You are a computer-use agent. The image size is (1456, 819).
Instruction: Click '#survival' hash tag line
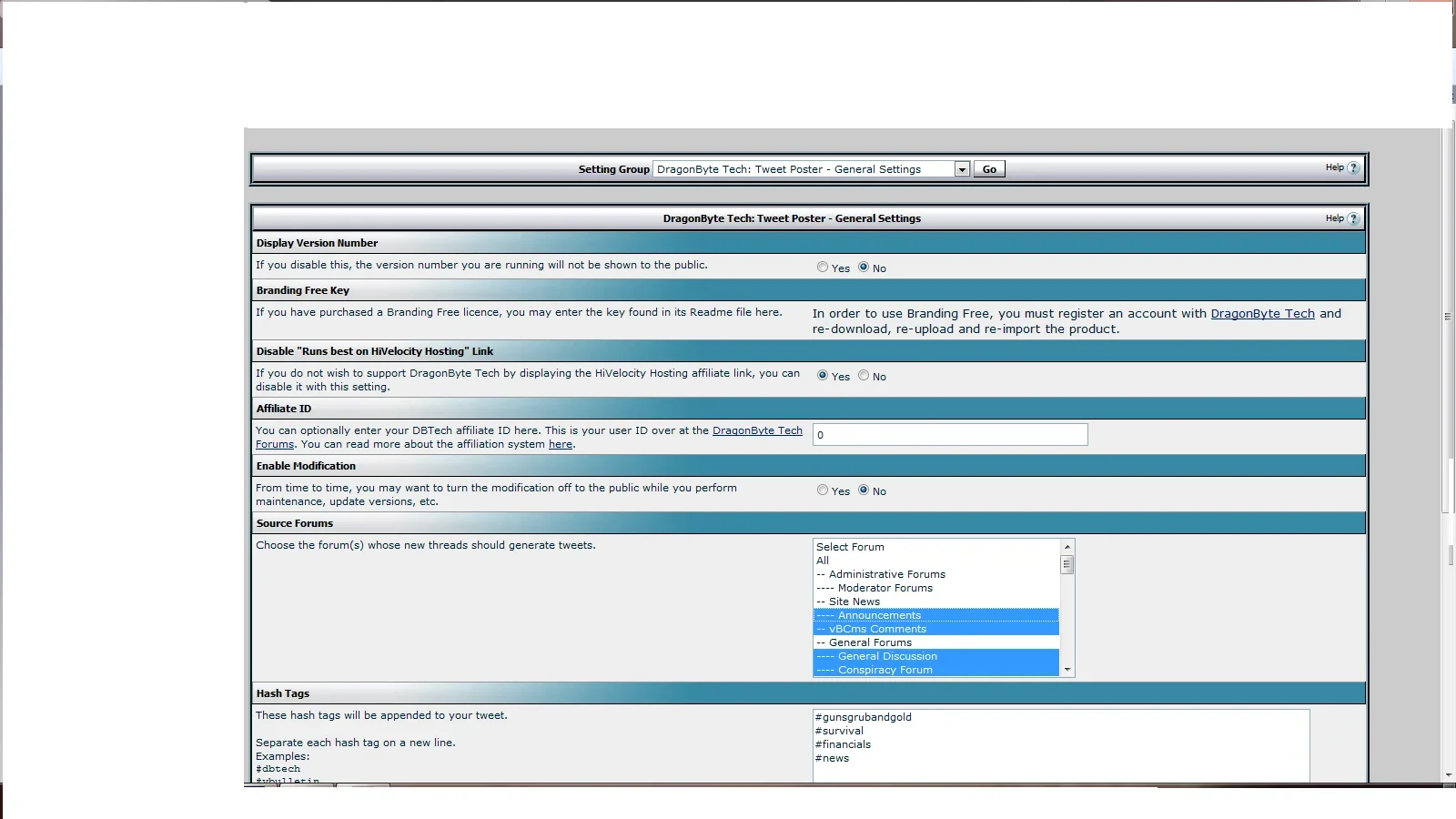840,731
